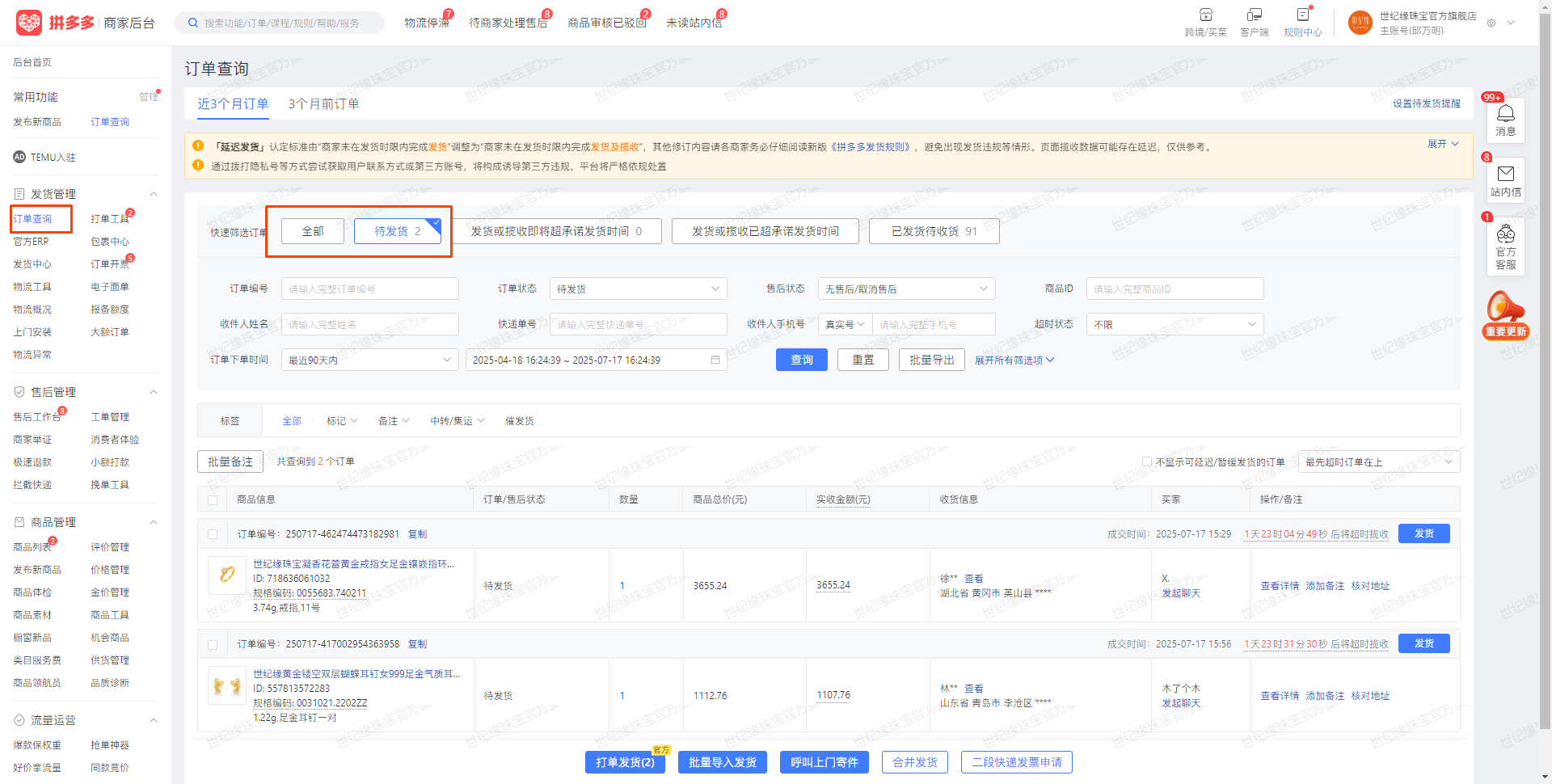Click the 订单编号 input field
Image resolution: width=1552 pixels, height=784 pixels.
pyautogui.click(x=369, y=289)
